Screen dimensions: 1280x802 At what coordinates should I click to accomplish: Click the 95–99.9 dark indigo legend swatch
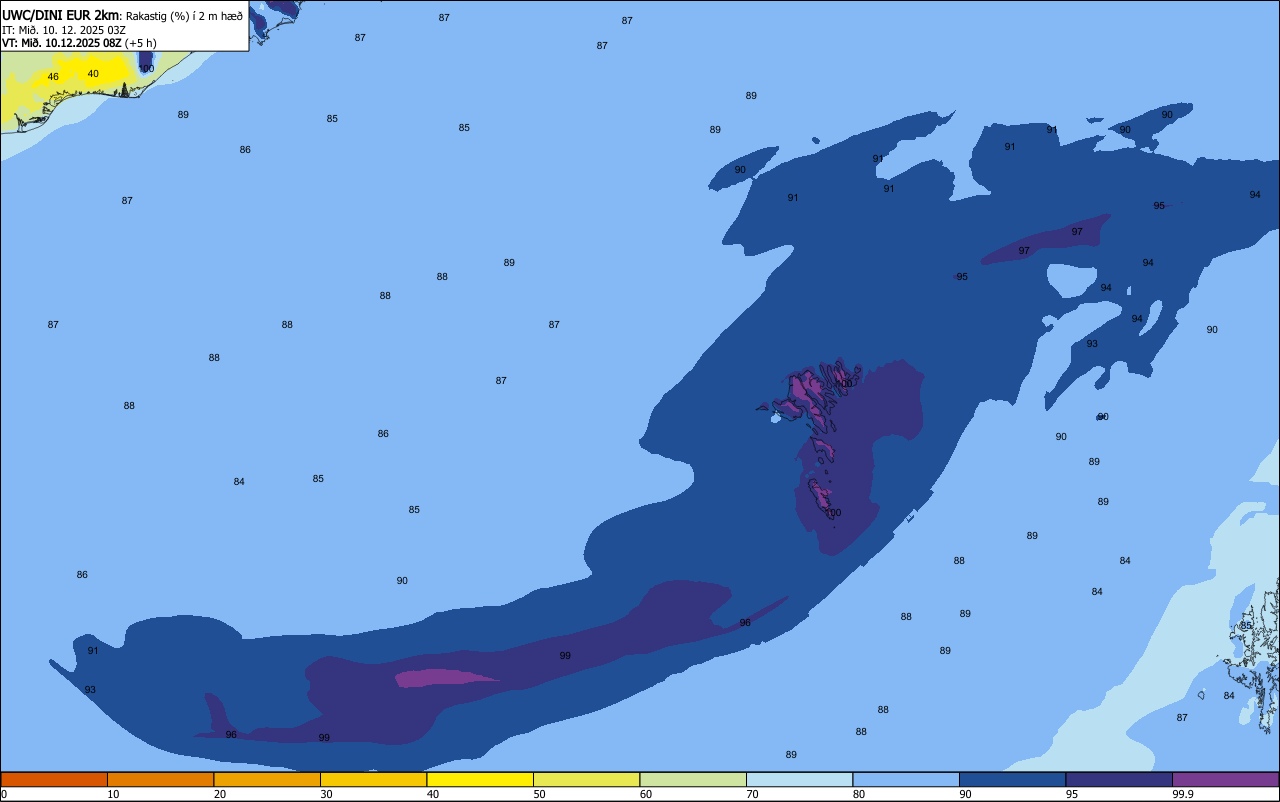pyautogui.click(x=1119, y=779)
